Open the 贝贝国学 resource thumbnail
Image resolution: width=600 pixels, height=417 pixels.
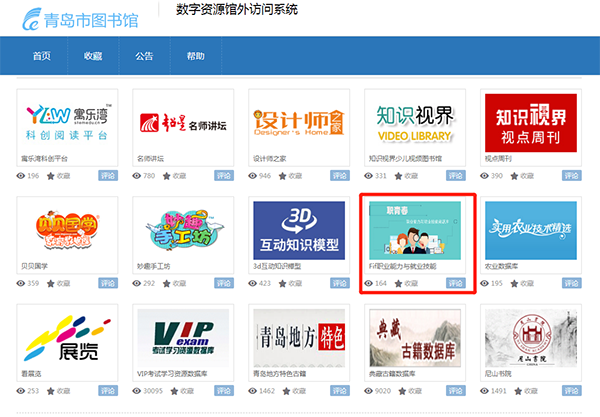(x=67, y=230)
